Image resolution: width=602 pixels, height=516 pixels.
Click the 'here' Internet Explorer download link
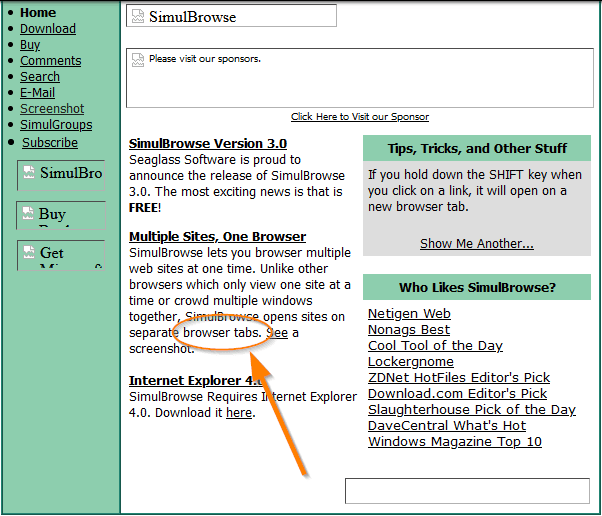point(239,413)
